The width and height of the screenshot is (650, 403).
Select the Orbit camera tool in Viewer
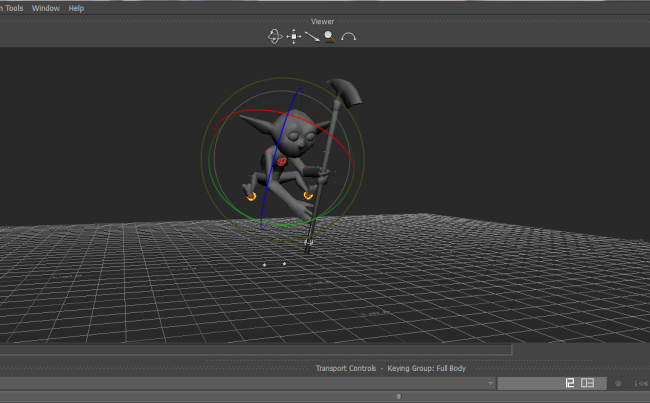(275, 37)
